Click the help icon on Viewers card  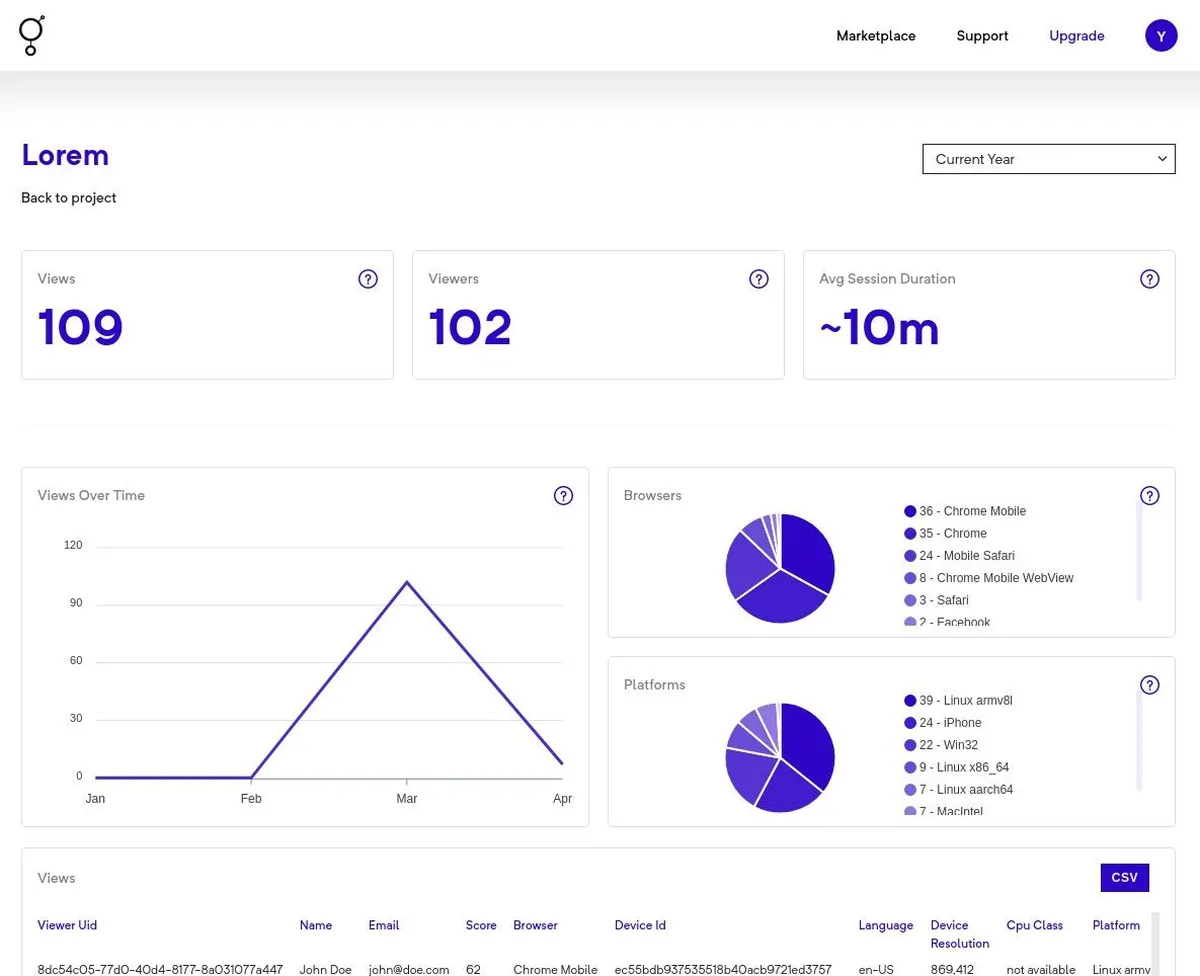pos(759,279)
